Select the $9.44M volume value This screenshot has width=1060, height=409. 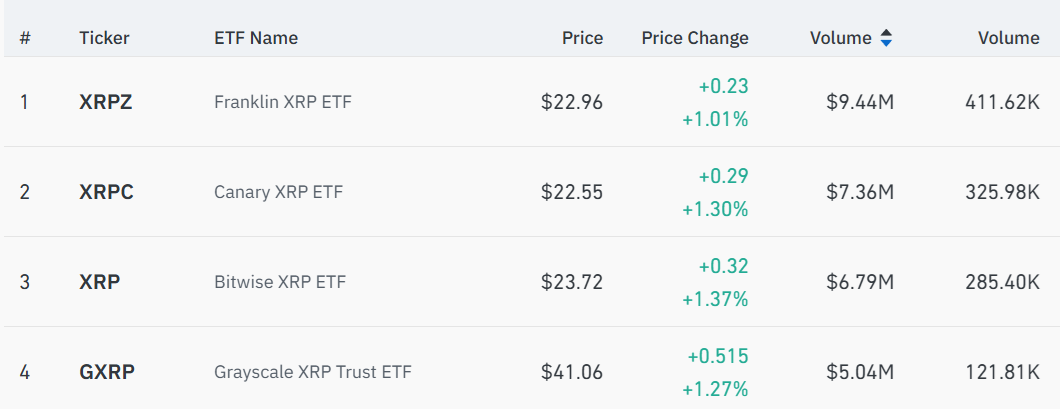point(860,102)
